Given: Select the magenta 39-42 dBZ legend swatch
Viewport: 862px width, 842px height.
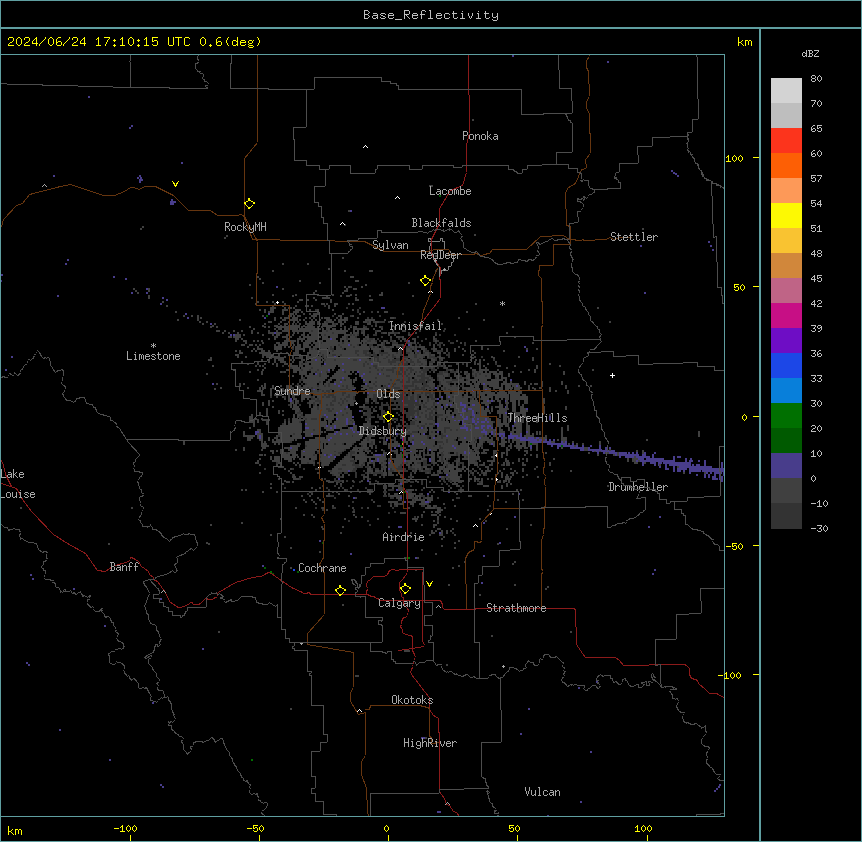Looking at the screenshot, I should (x=786, y=315).
